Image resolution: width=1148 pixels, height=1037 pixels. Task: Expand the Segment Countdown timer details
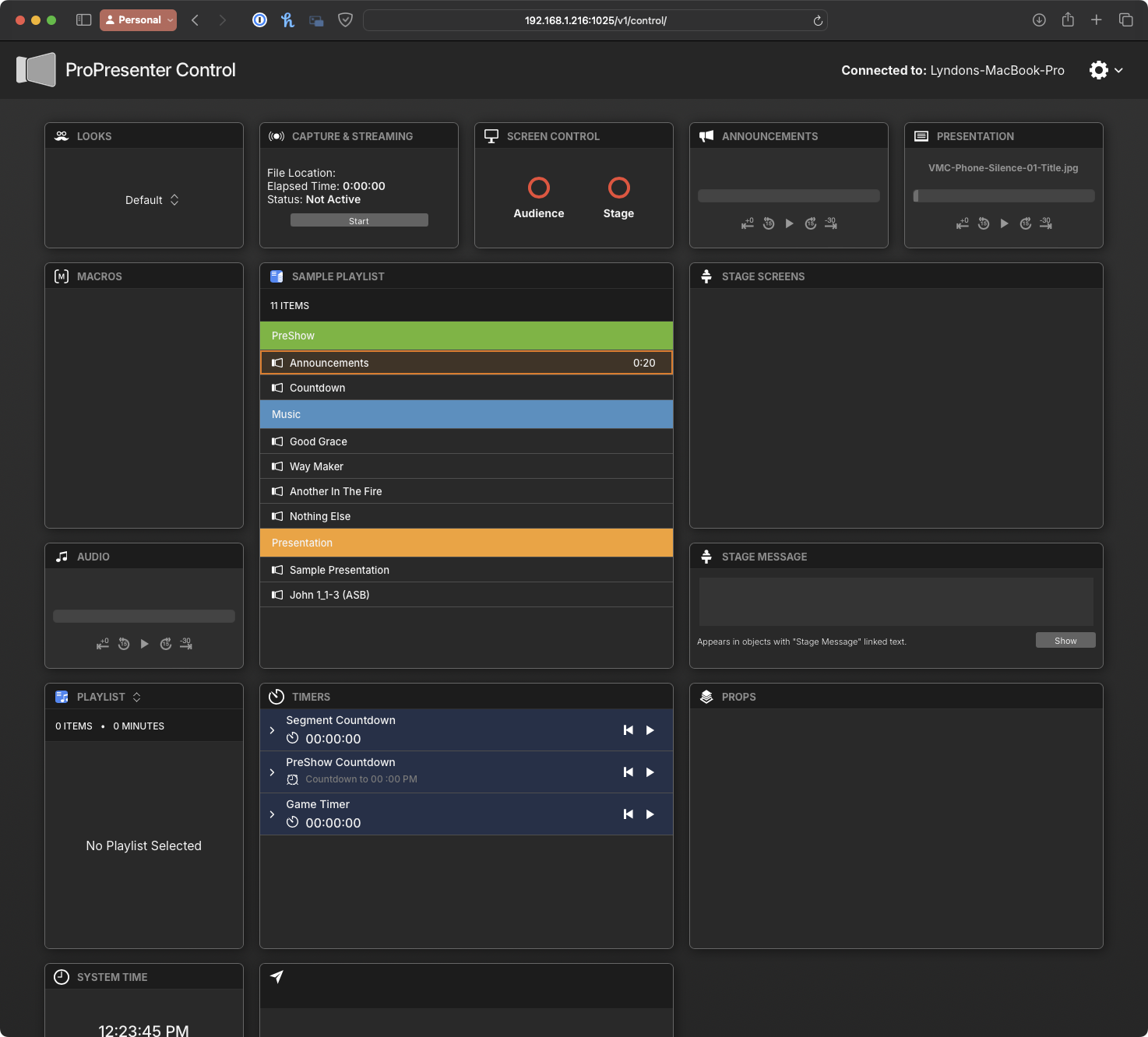coord(272,730)
